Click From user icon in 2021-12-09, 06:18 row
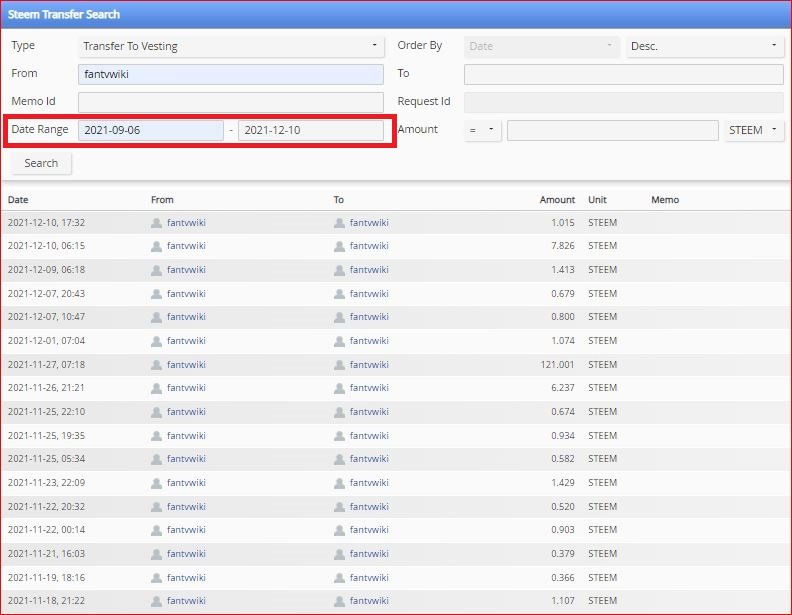The height and width of the screenshot is (615, 792). [157, 270]
